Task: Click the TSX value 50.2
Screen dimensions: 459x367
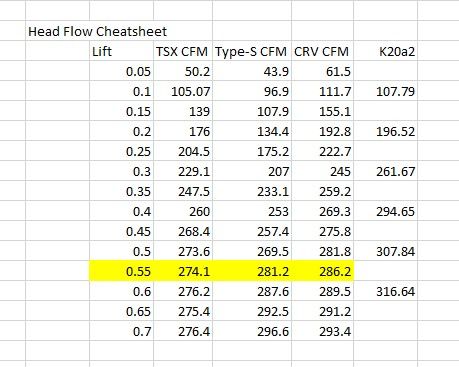Action: 183,71
